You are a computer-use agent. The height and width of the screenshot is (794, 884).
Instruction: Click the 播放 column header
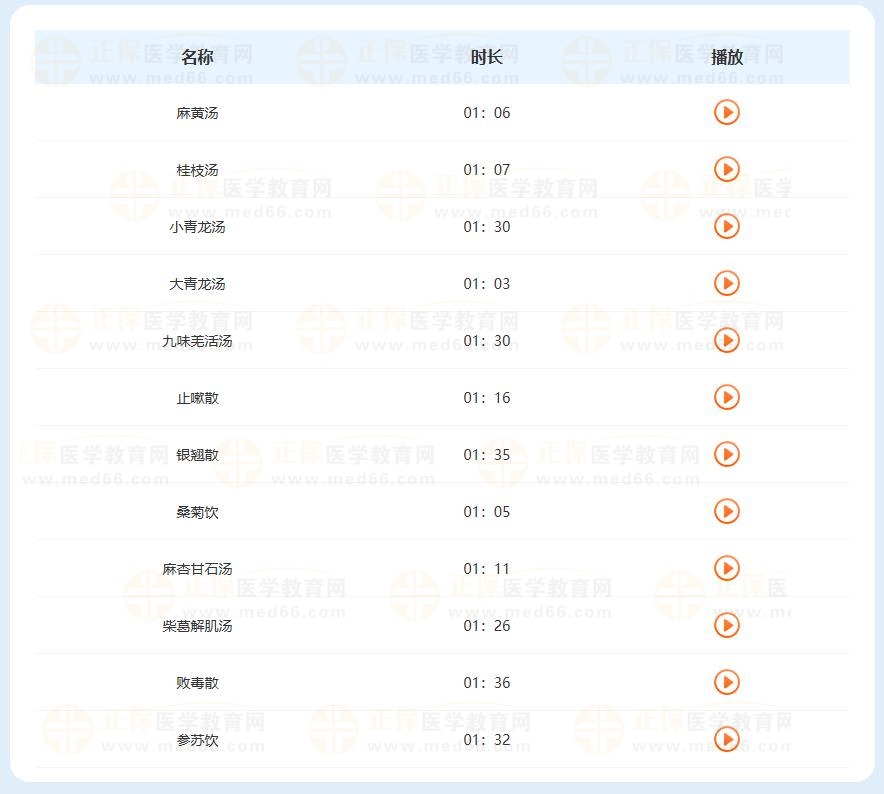[x=726, y=57]
